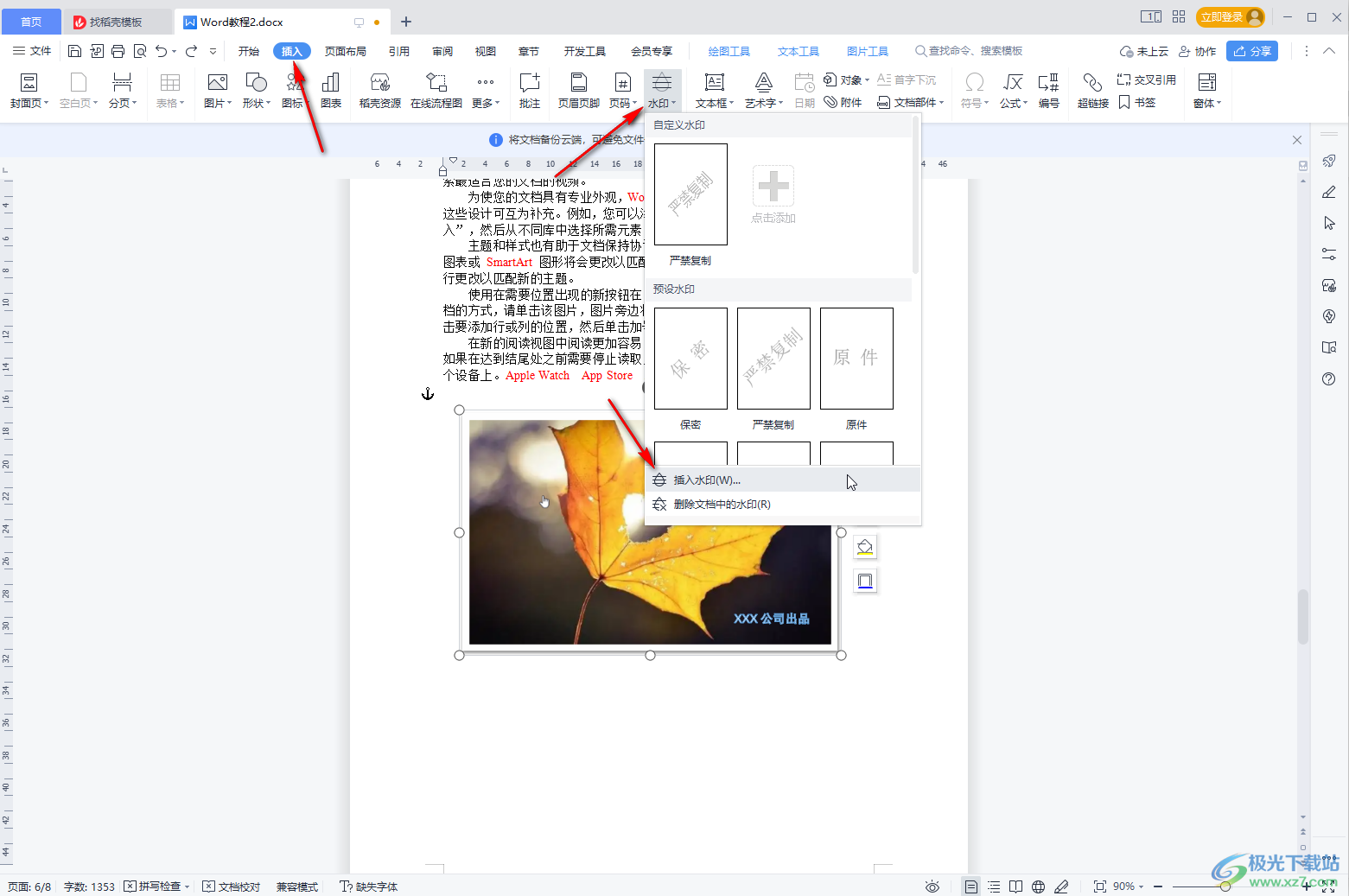
Task: Insert a cross-reference (交叉引用)
Action: click(x=1146, y=79)
